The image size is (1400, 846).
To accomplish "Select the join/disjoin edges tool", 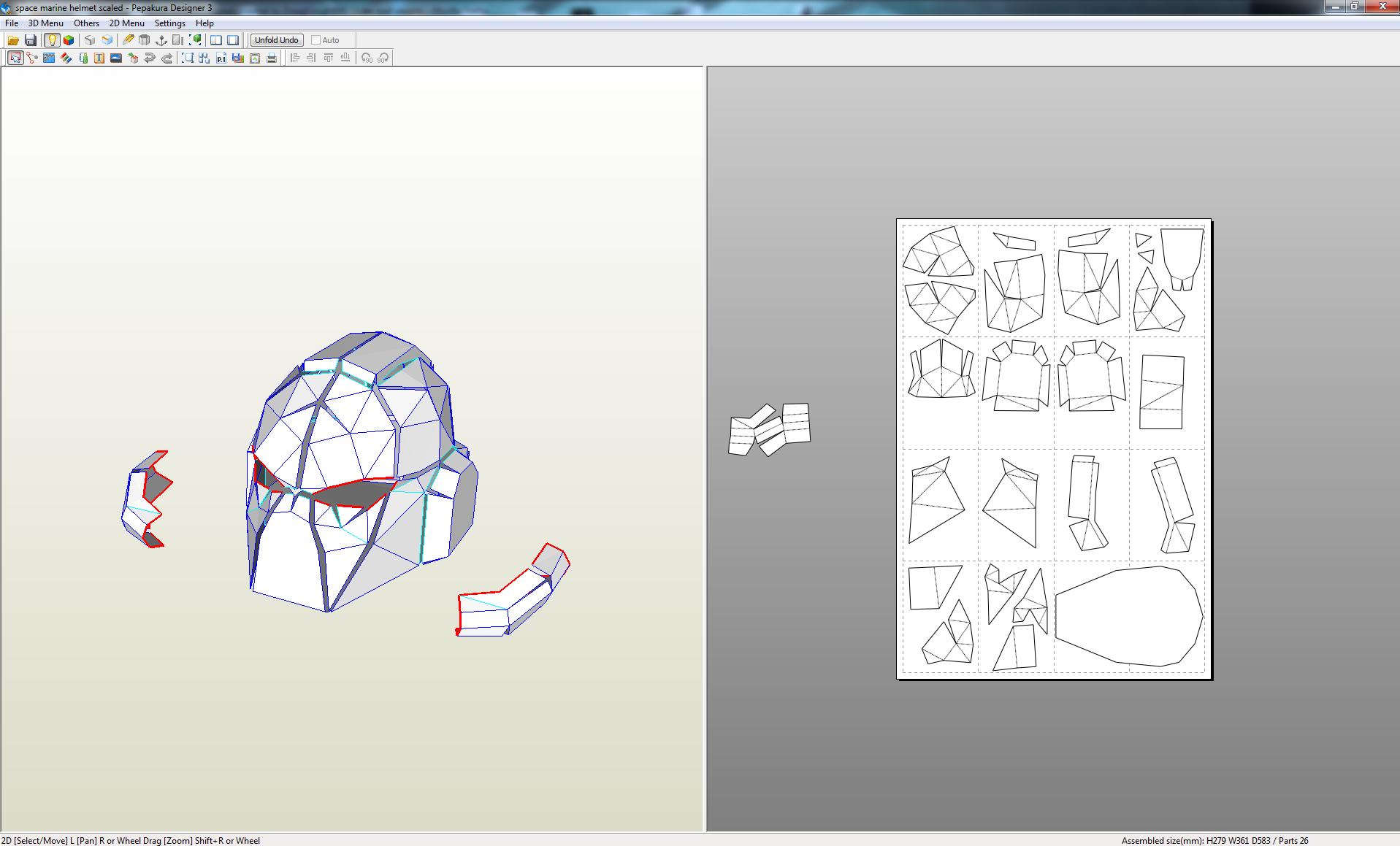I will (x=32, y=58).
